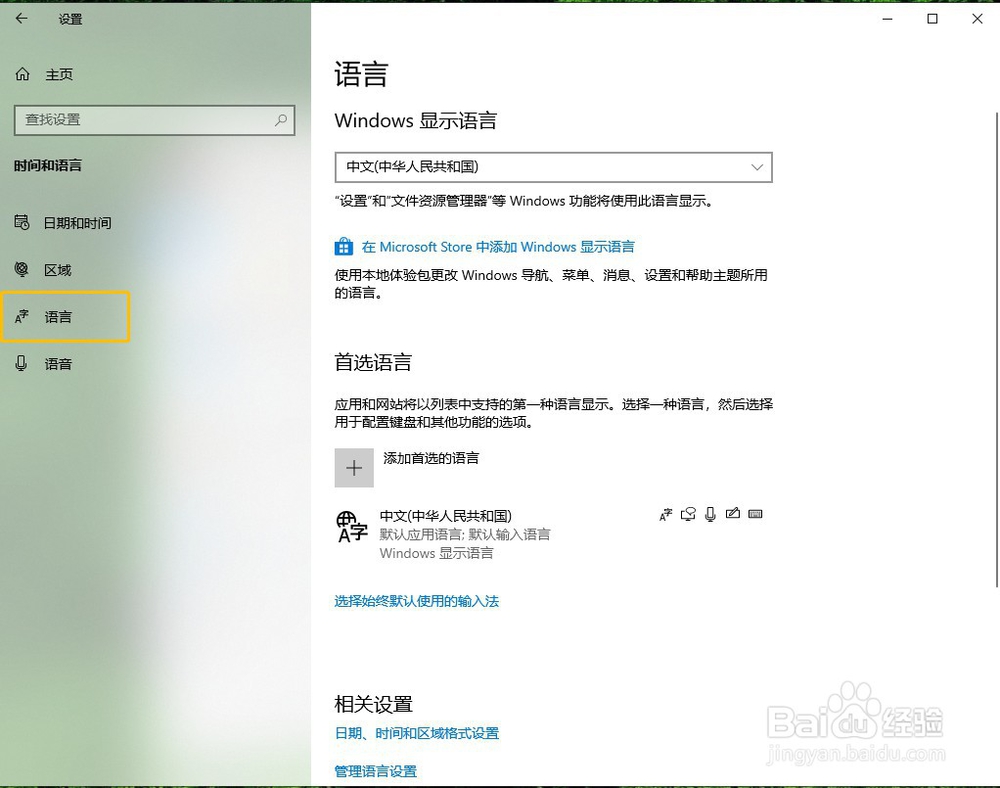
Task: Minimize the Settings window
Action: click(x=887, y=19)
